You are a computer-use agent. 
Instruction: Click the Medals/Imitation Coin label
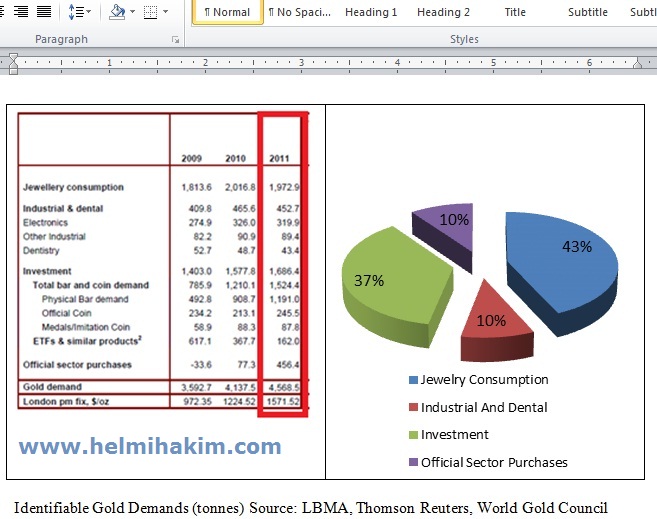[86, 327]
